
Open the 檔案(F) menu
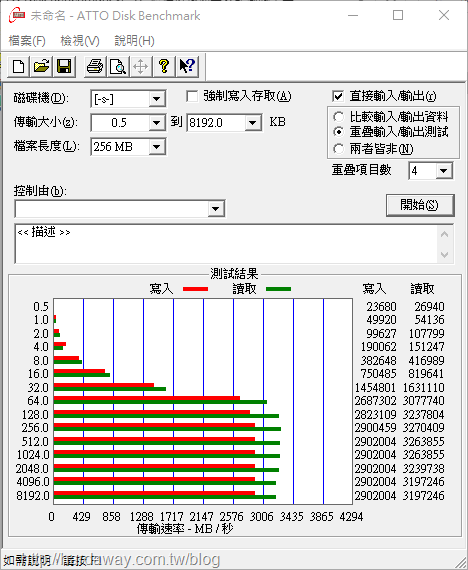tap(27, 41)
